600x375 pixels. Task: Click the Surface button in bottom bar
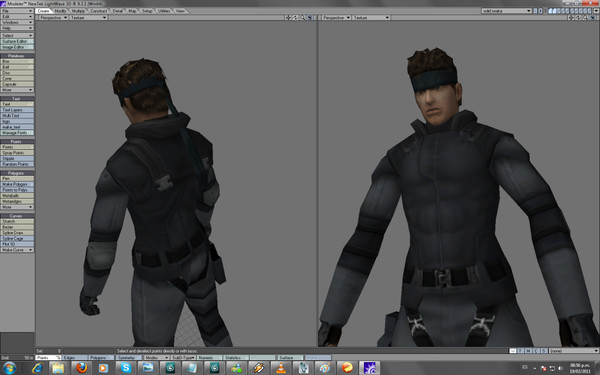tap(290, 357)
